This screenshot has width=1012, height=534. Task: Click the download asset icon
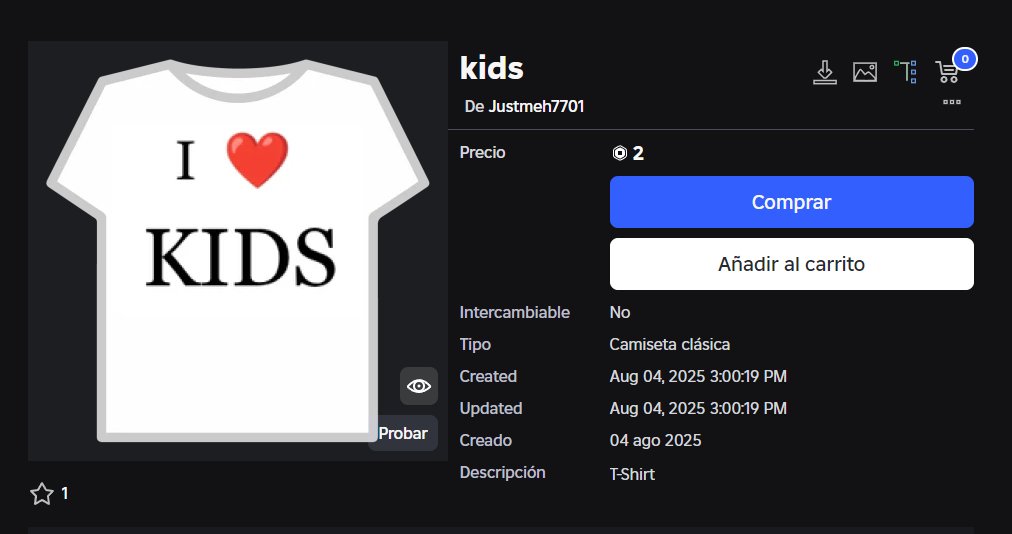824,72
